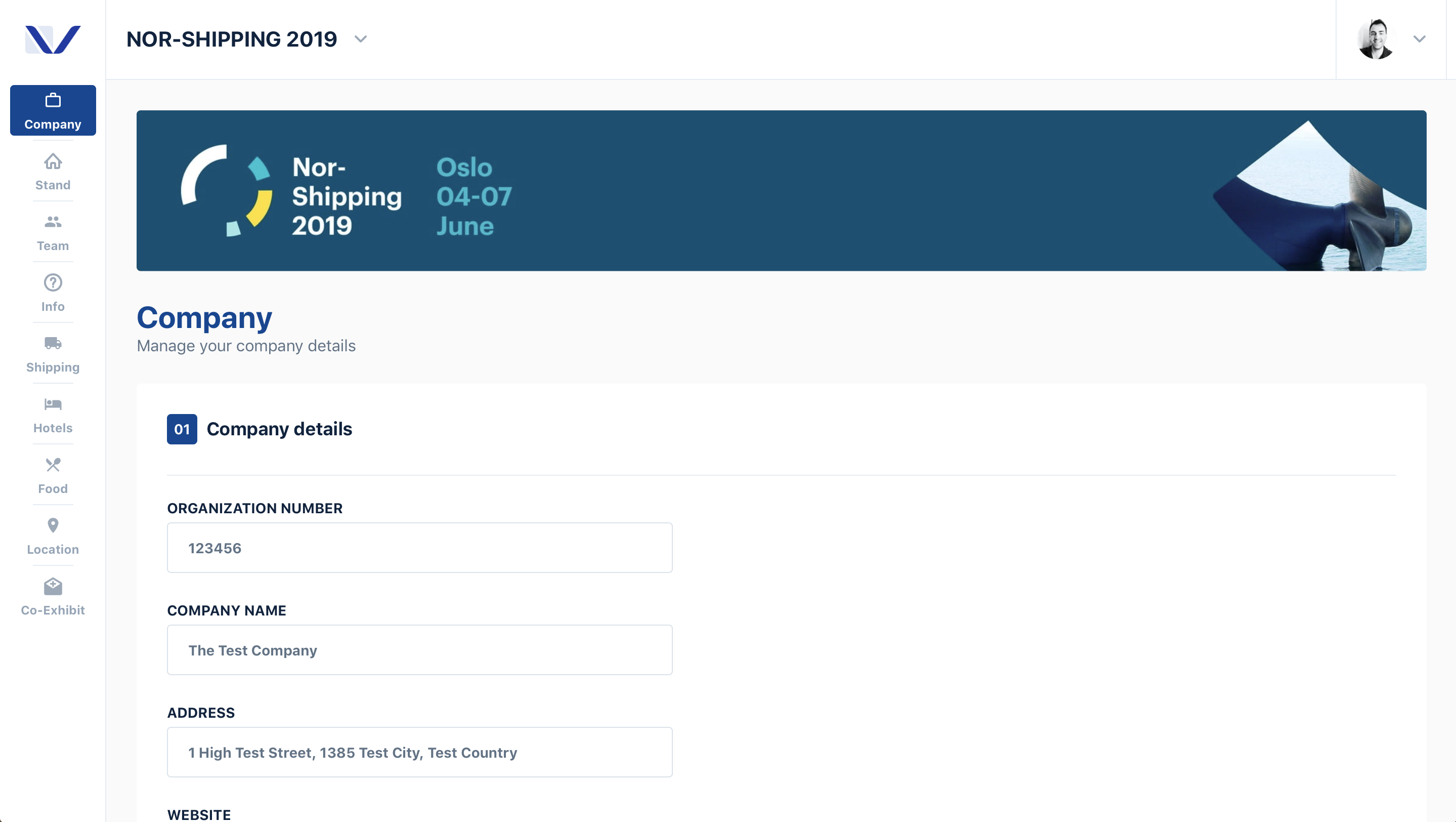
Task: Click the 01 step badge
Action: click(182, 429)
